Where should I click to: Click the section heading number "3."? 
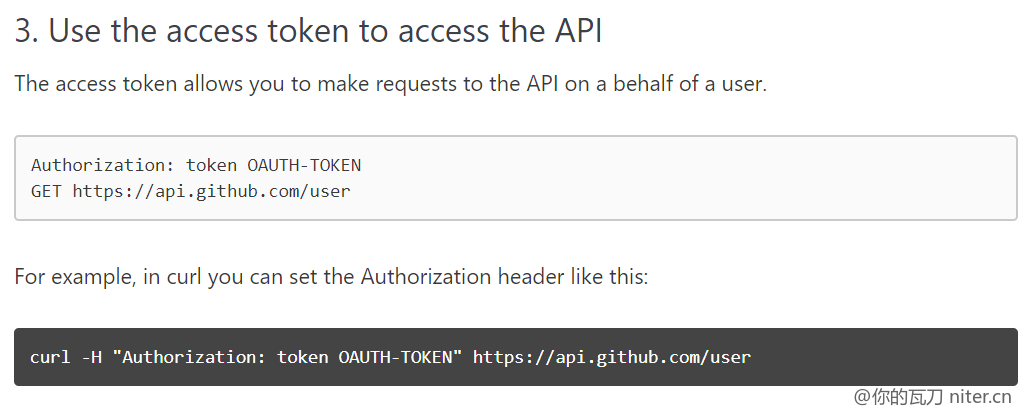27,31
